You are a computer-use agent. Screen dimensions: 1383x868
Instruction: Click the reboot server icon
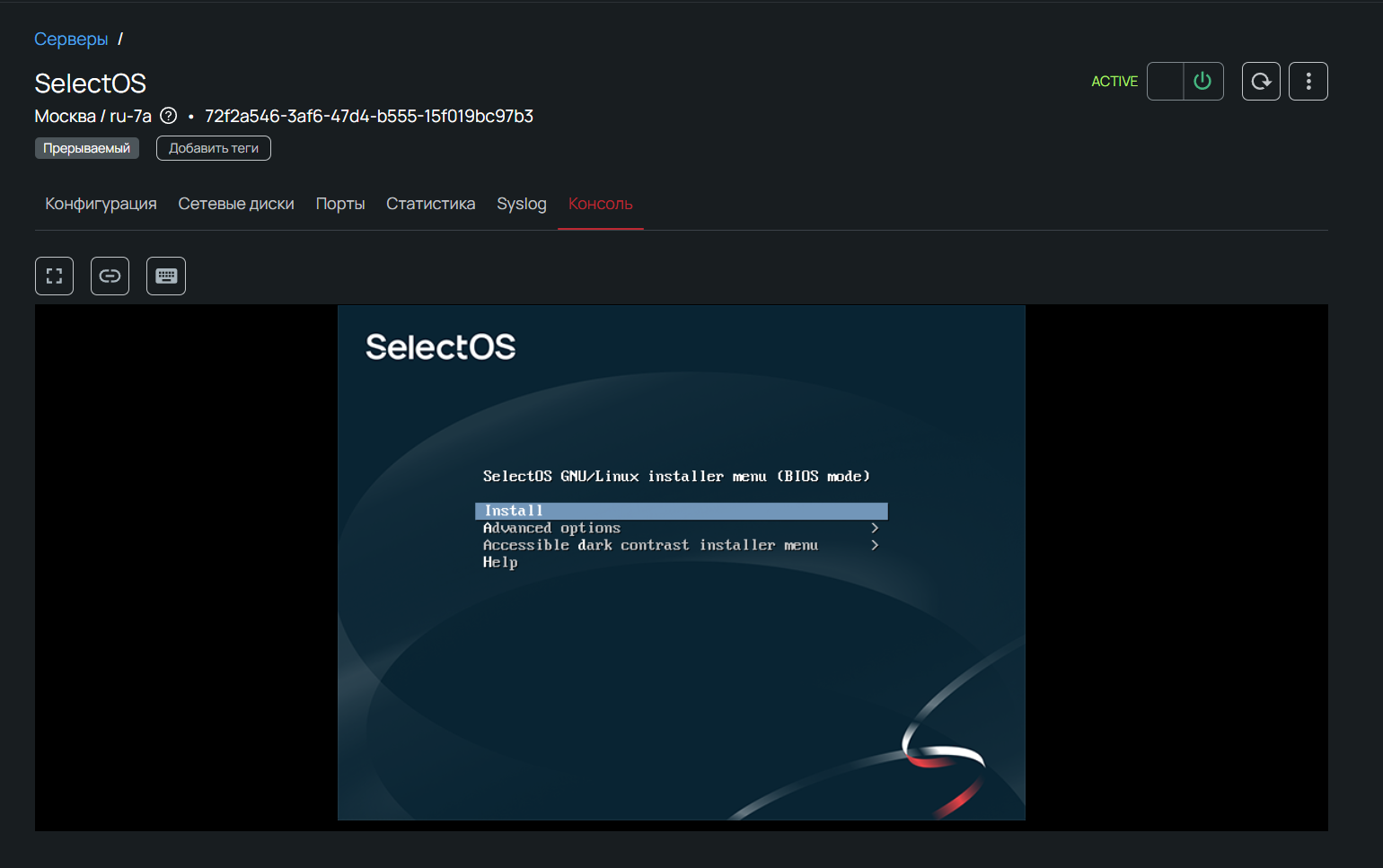coord(1261,82)
